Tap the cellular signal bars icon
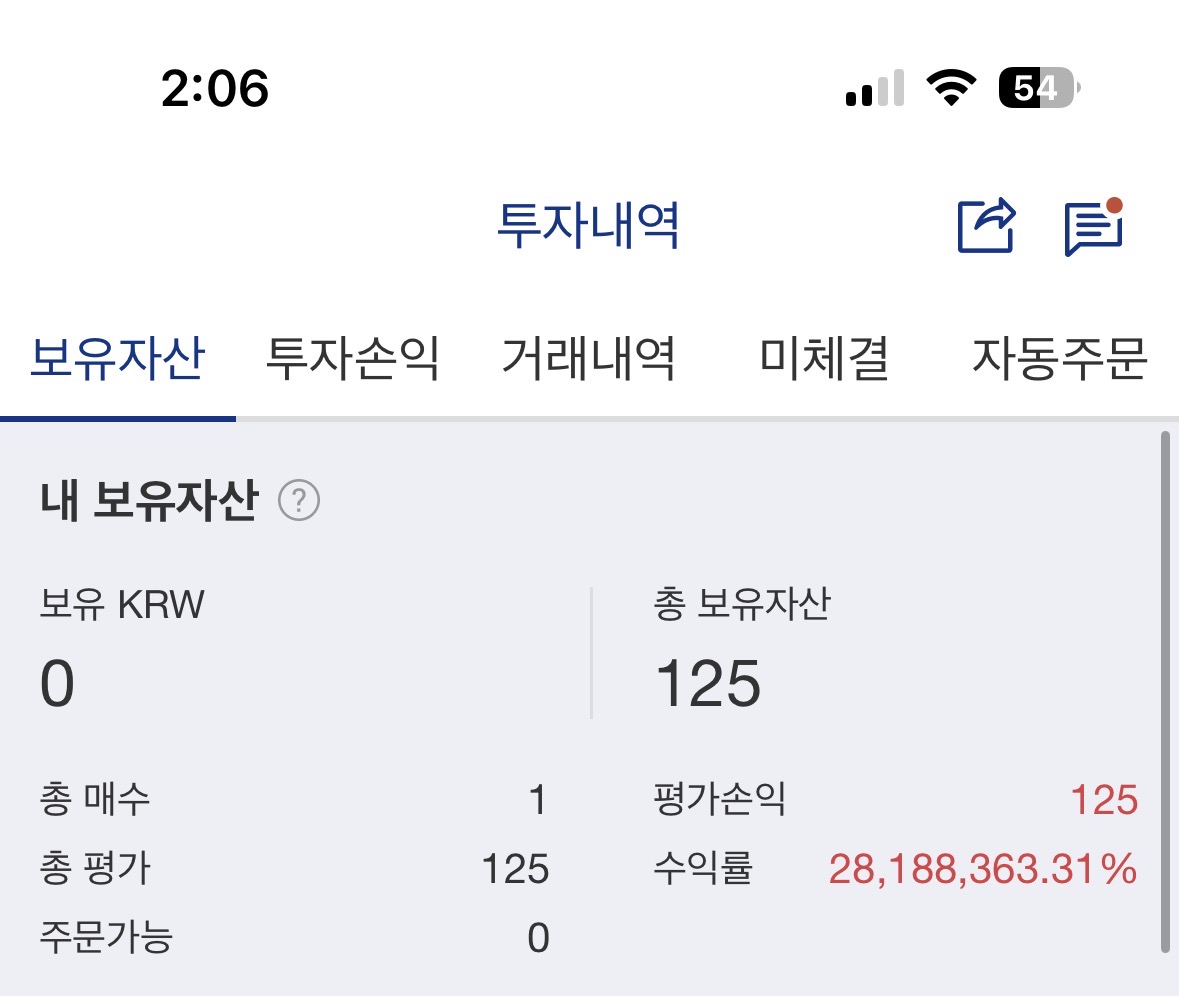The height and width of the screenshot is (996, 1179). 875,89
